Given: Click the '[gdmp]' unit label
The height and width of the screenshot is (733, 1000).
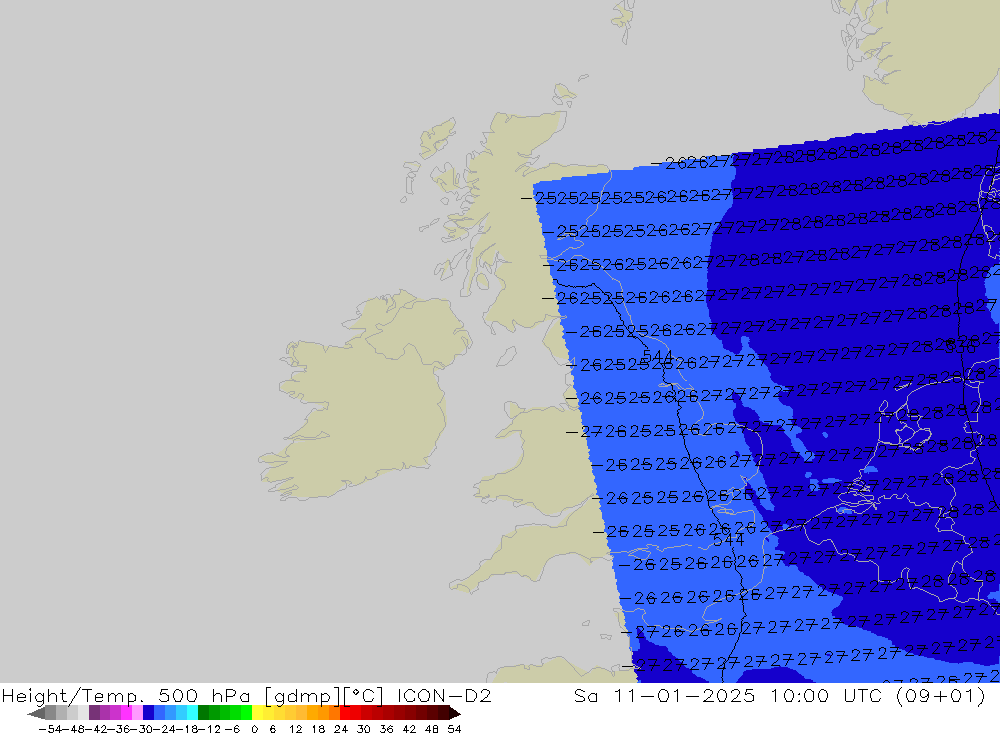Looking at the screenshot, I should pyautogui.click(x=303, y=695).
